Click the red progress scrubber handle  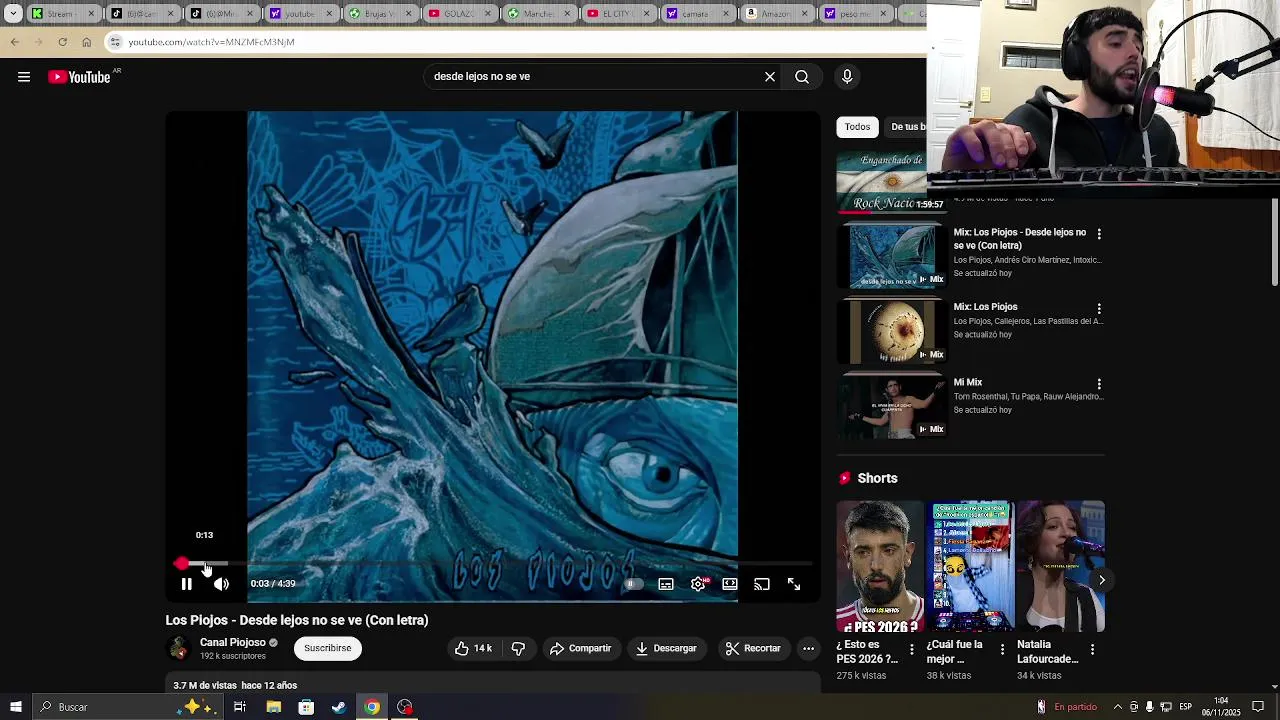point(181,564)
